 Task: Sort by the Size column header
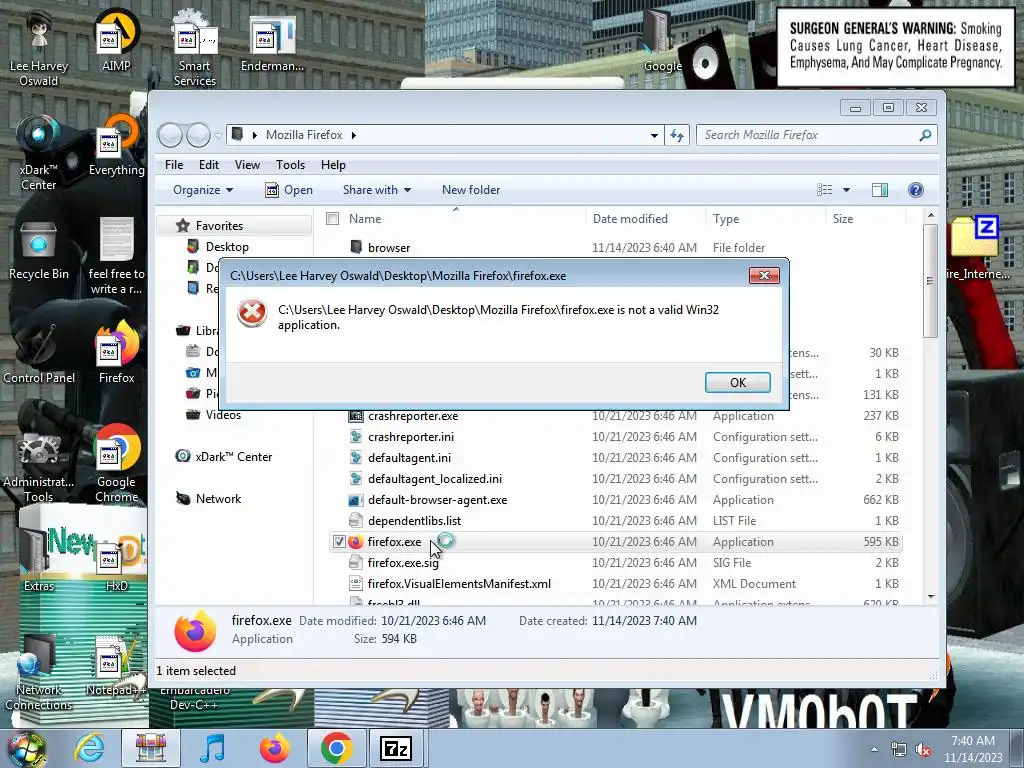pos(842,219)
